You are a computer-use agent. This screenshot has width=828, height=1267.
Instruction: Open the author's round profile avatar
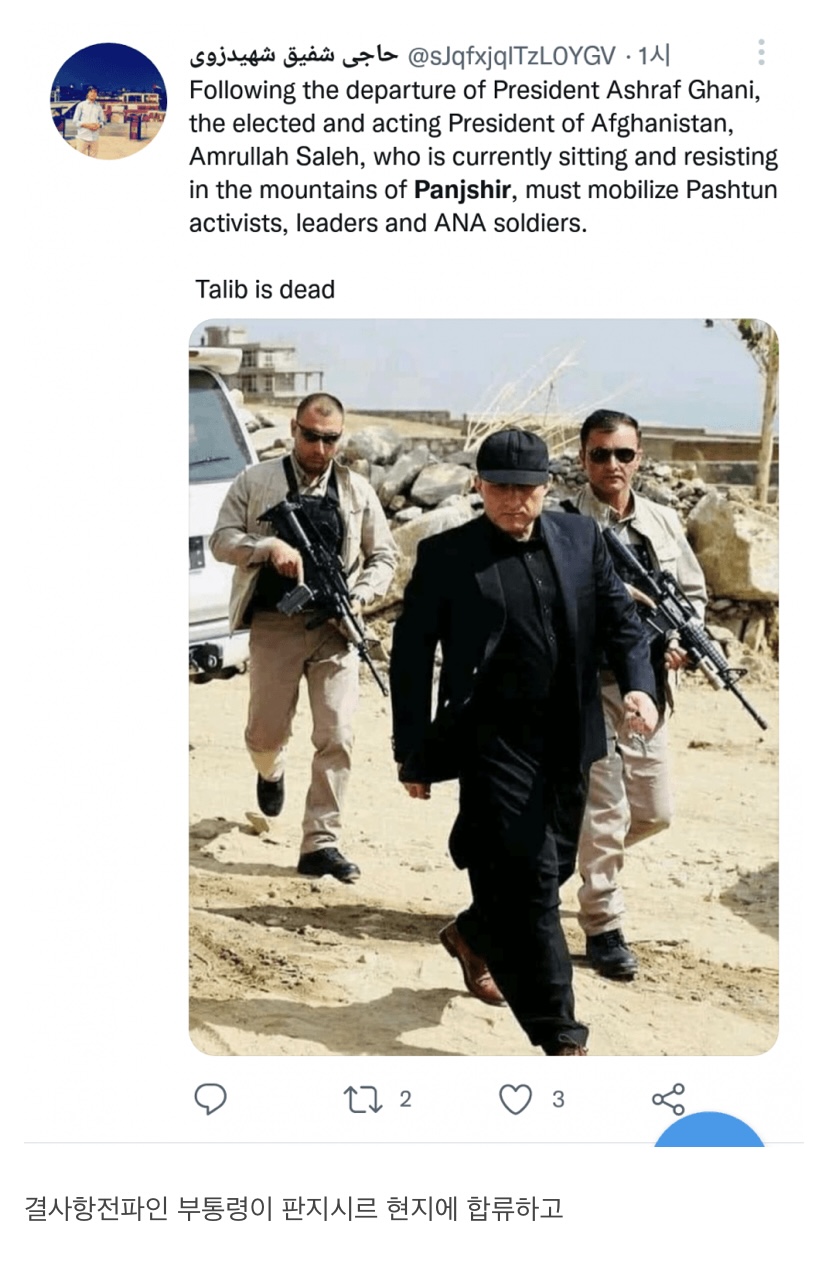click(x=108, y=101)
